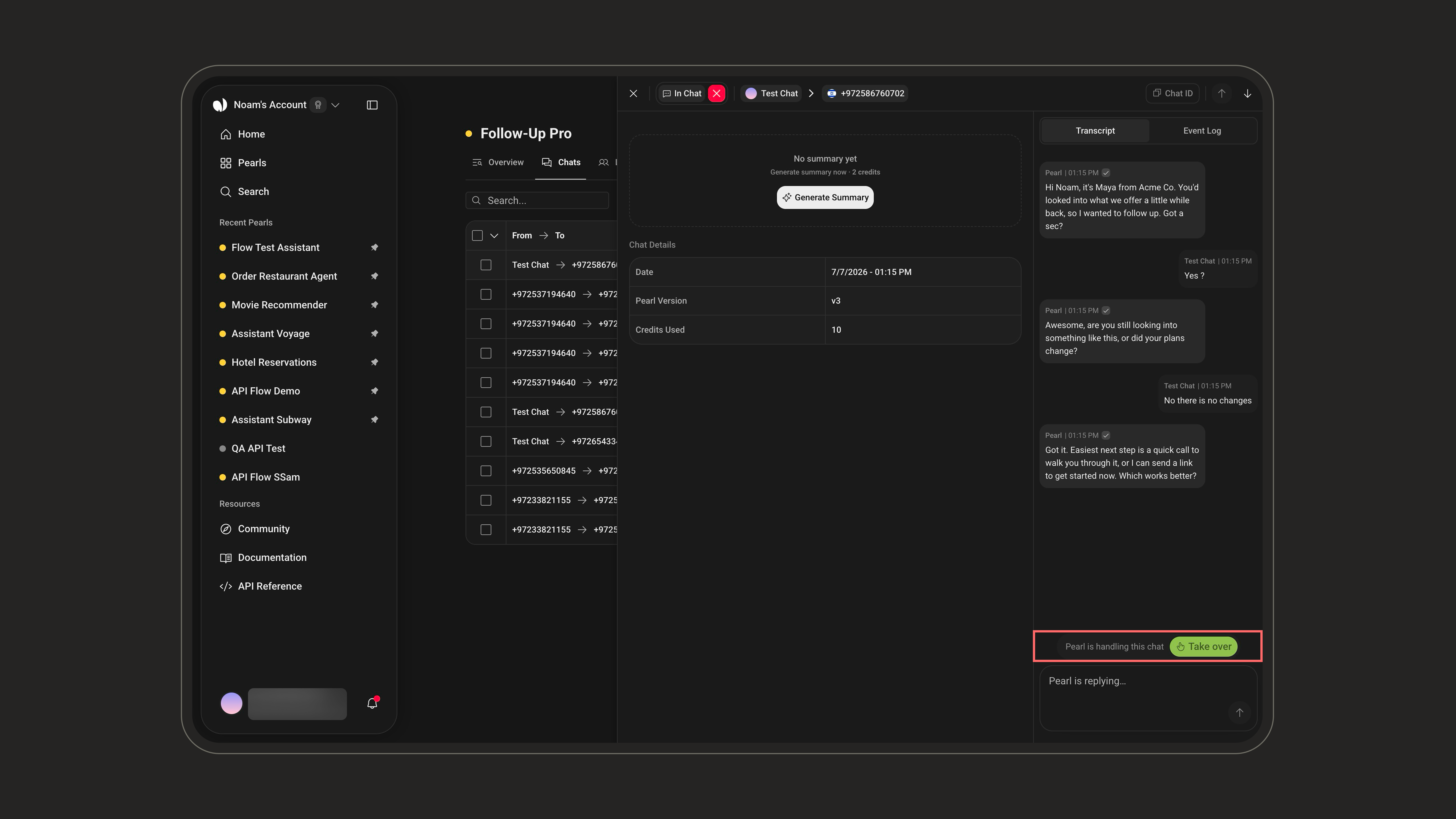
Task: Click the blurred username placeholder
Action: point(297,704)
